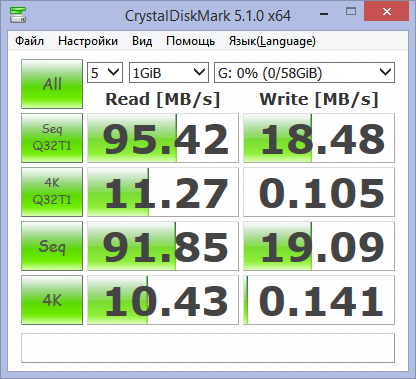Start the plain Seq test
Viewport: 416px width, 379px height.
click(x=52, y=246)
